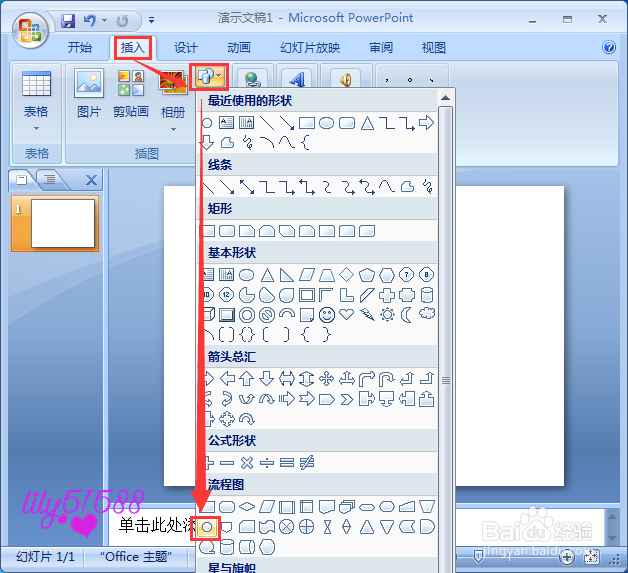Open the Customize Quick Access Toolbar dropdown
The image size is (628, 573).
(151, 20)
